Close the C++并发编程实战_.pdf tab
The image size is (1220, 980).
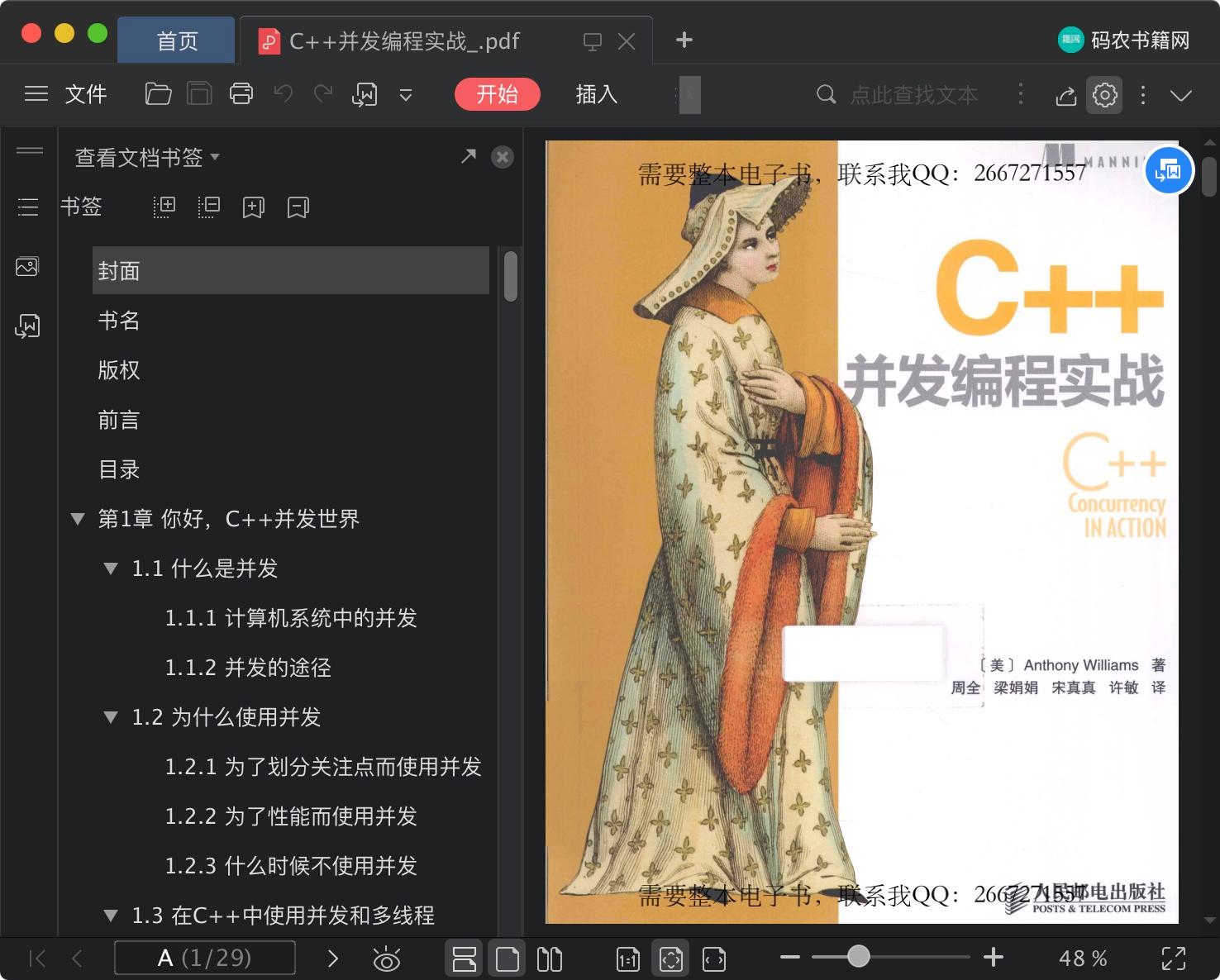pos(627,41)
